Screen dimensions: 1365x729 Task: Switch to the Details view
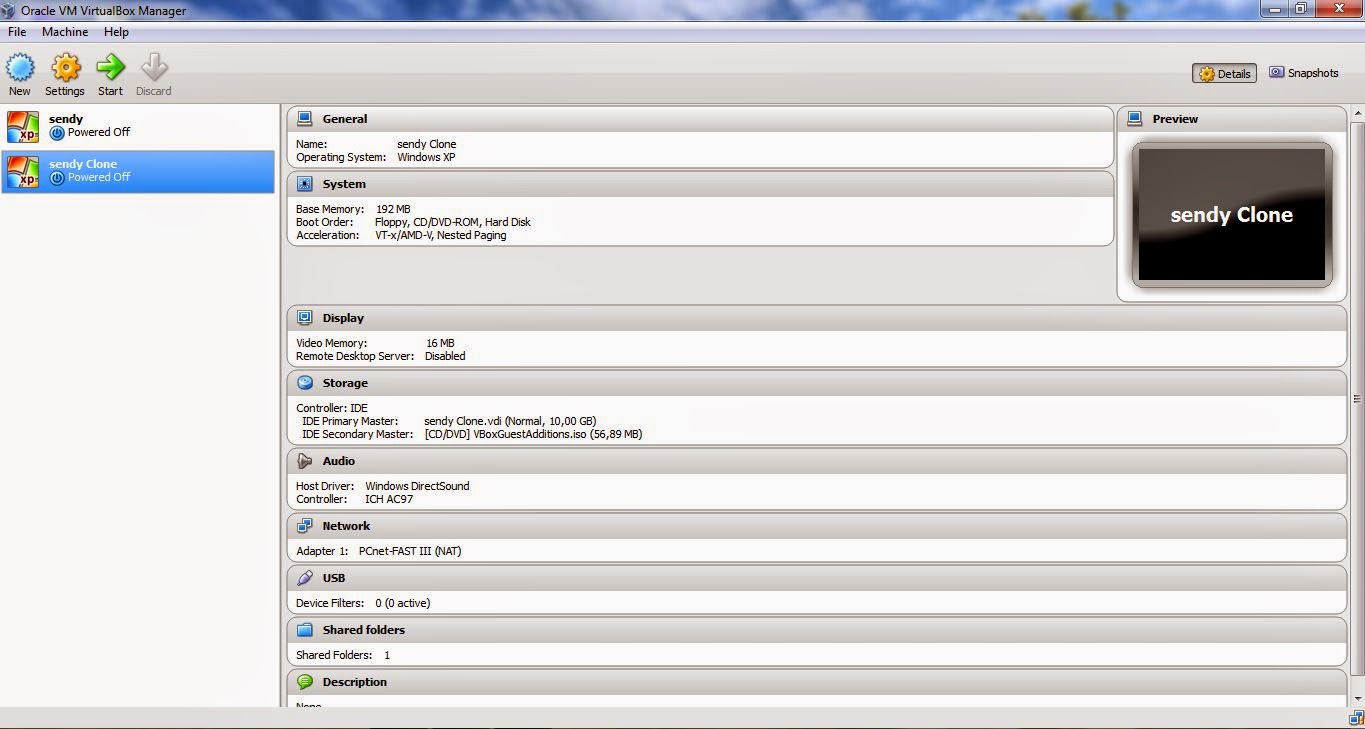pyautogui.click(x=1225, y=73)
